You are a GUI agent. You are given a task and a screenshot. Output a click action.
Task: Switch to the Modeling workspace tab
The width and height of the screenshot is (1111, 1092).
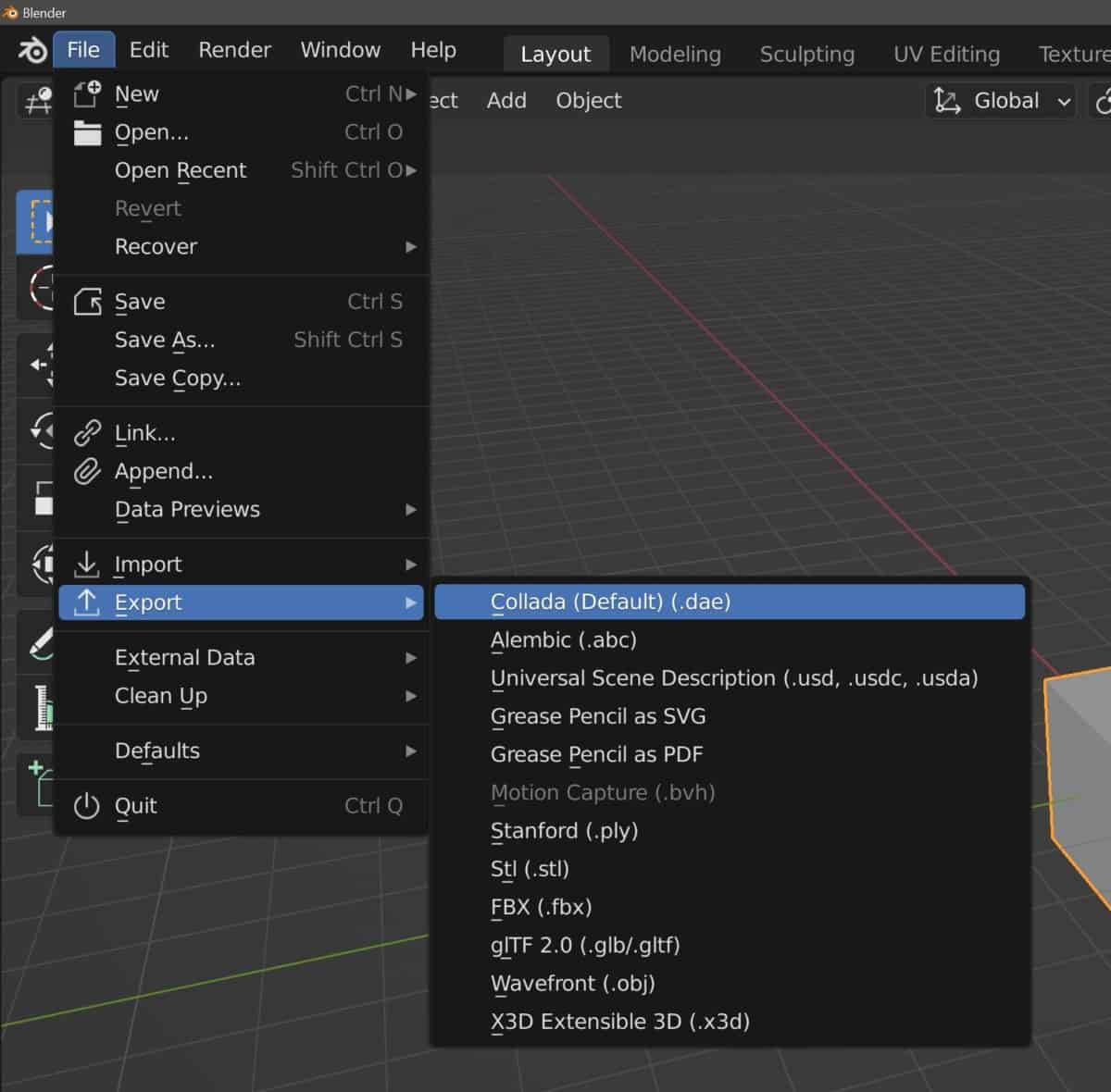675,54
